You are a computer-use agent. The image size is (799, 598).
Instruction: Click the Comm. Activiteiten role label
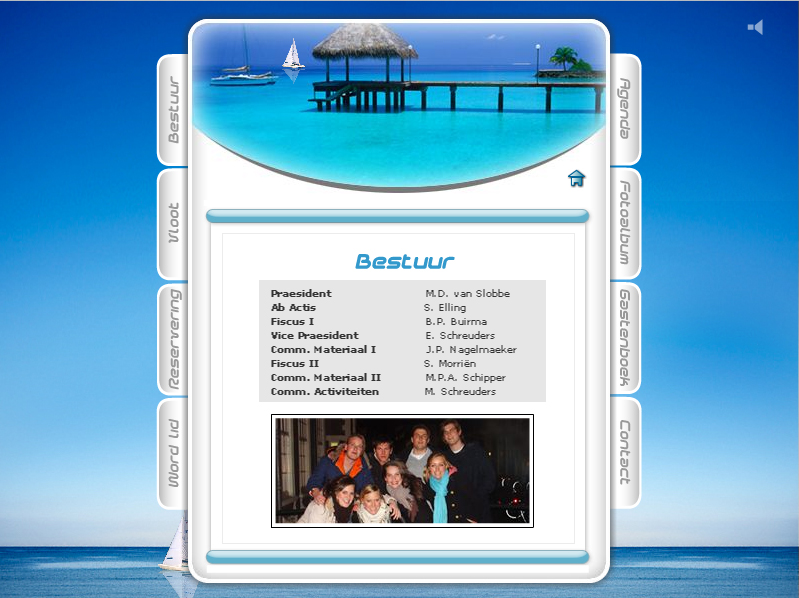(x=324, y=392)
